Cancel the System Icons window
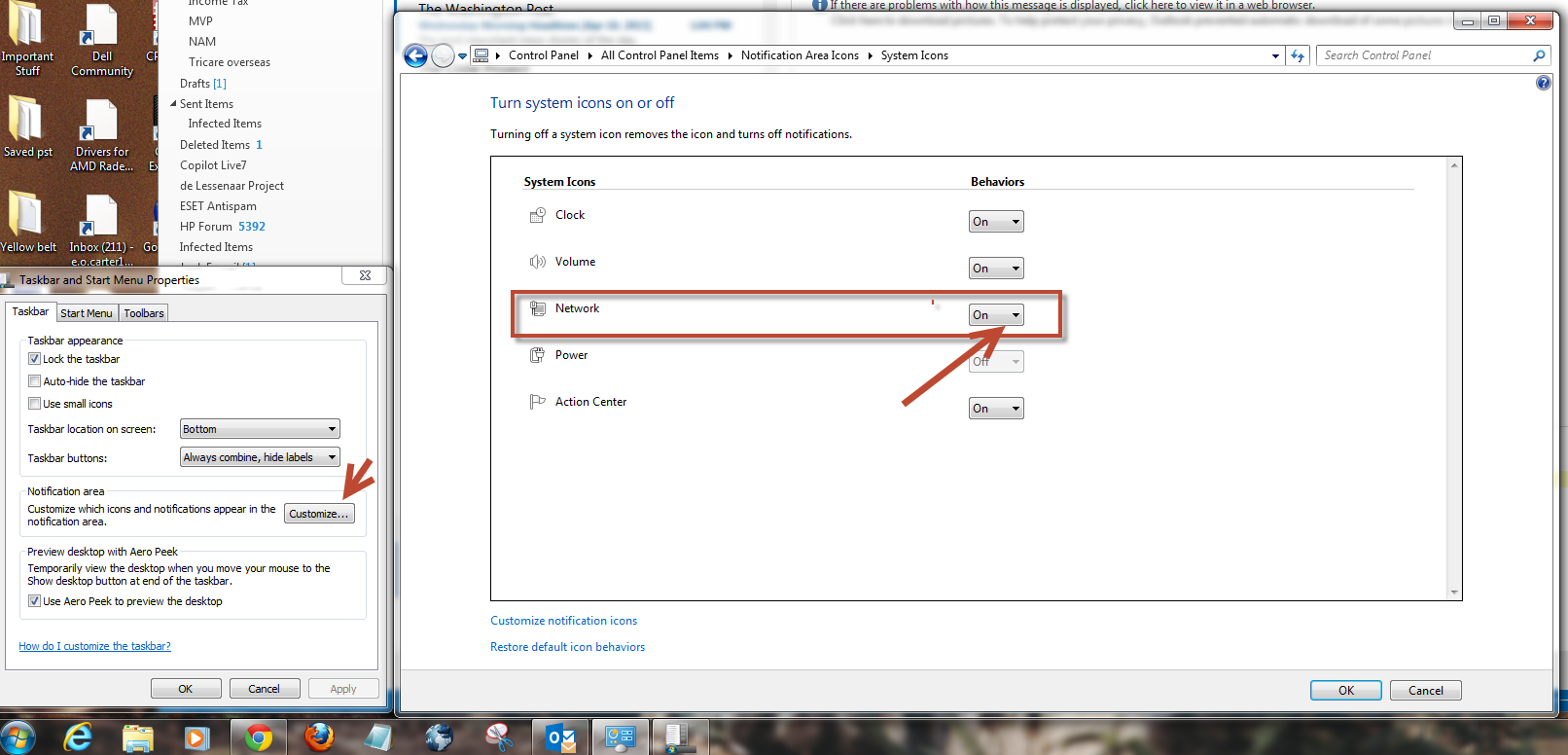The image size is (1568, 755). click(x=1426, y=691)
